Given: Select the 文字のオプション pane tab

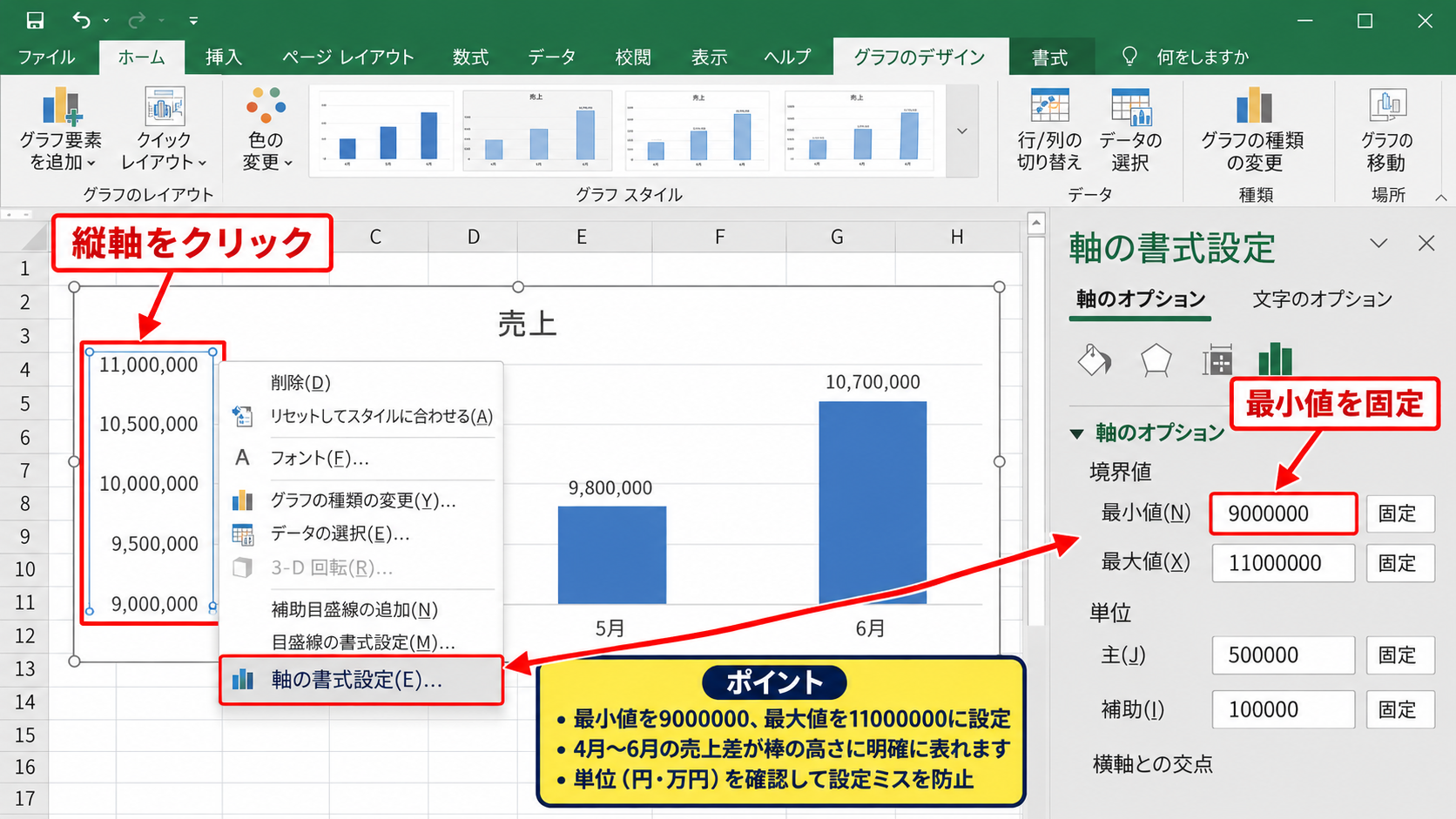Looking at the screenshot, I should pos(1322,299).
